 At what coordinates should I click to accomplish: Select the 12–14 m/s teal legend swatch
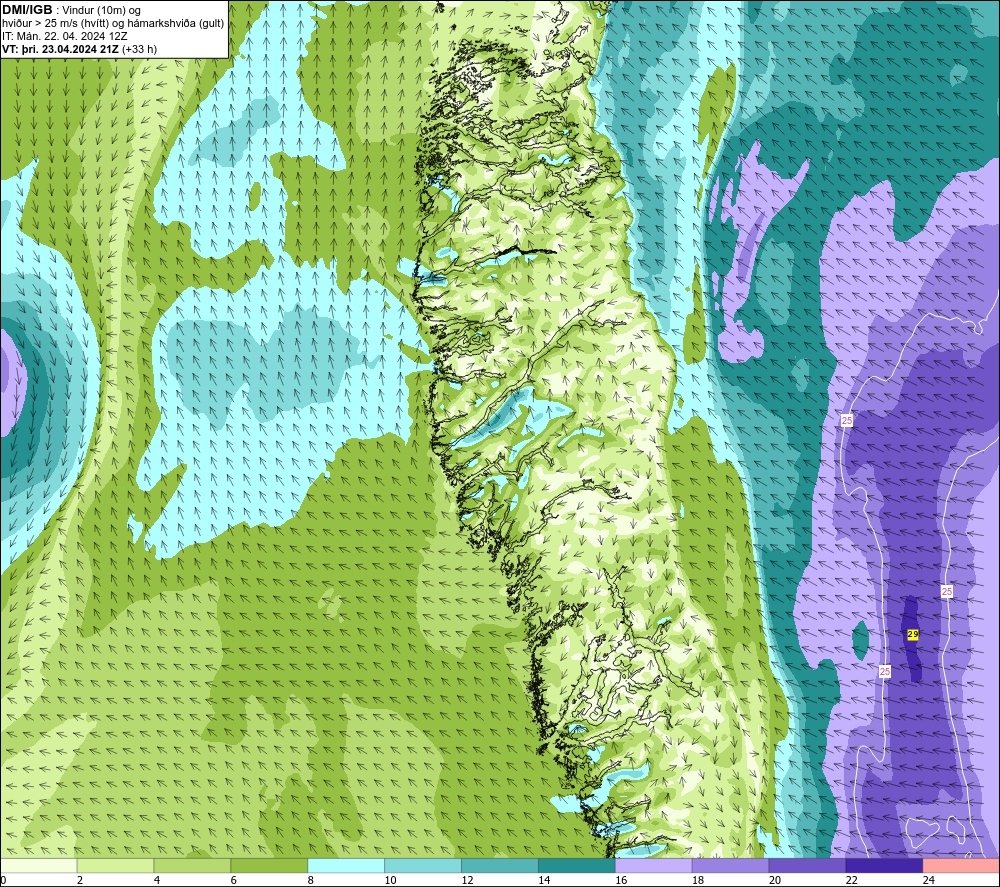(499, 866)
